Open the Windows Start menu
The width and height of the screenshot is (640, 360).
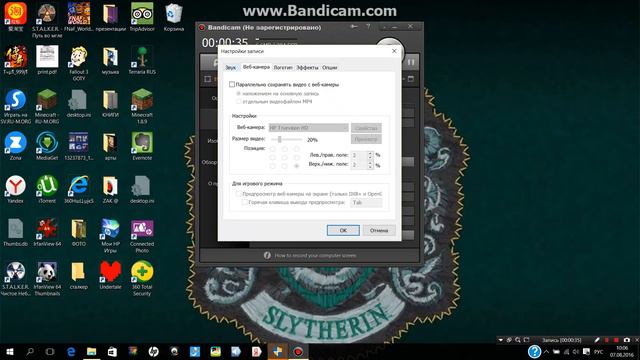coord(10,351)
